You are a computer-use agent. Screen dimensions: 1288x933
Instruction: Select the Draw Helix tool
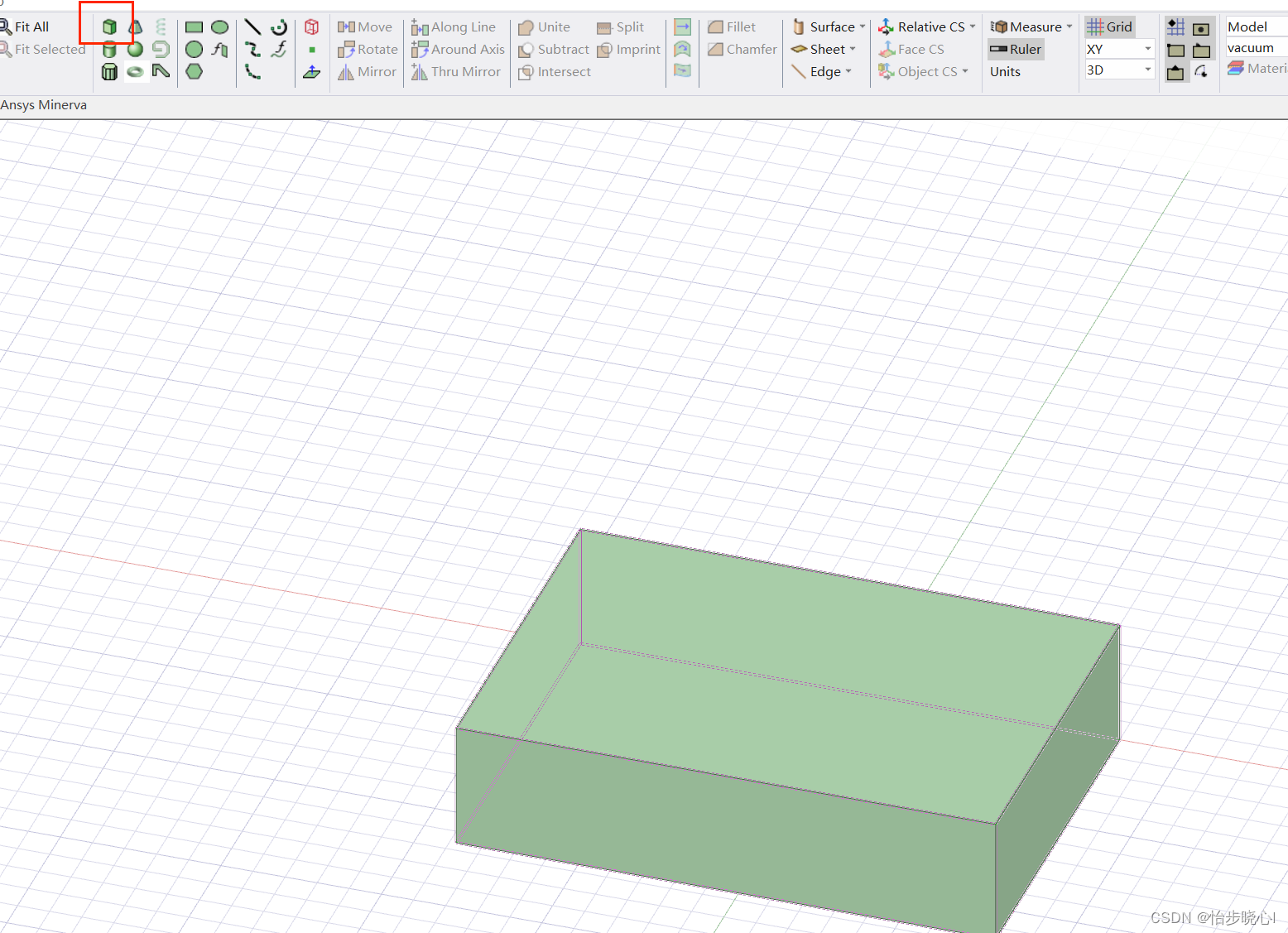[x=161, y=27]
